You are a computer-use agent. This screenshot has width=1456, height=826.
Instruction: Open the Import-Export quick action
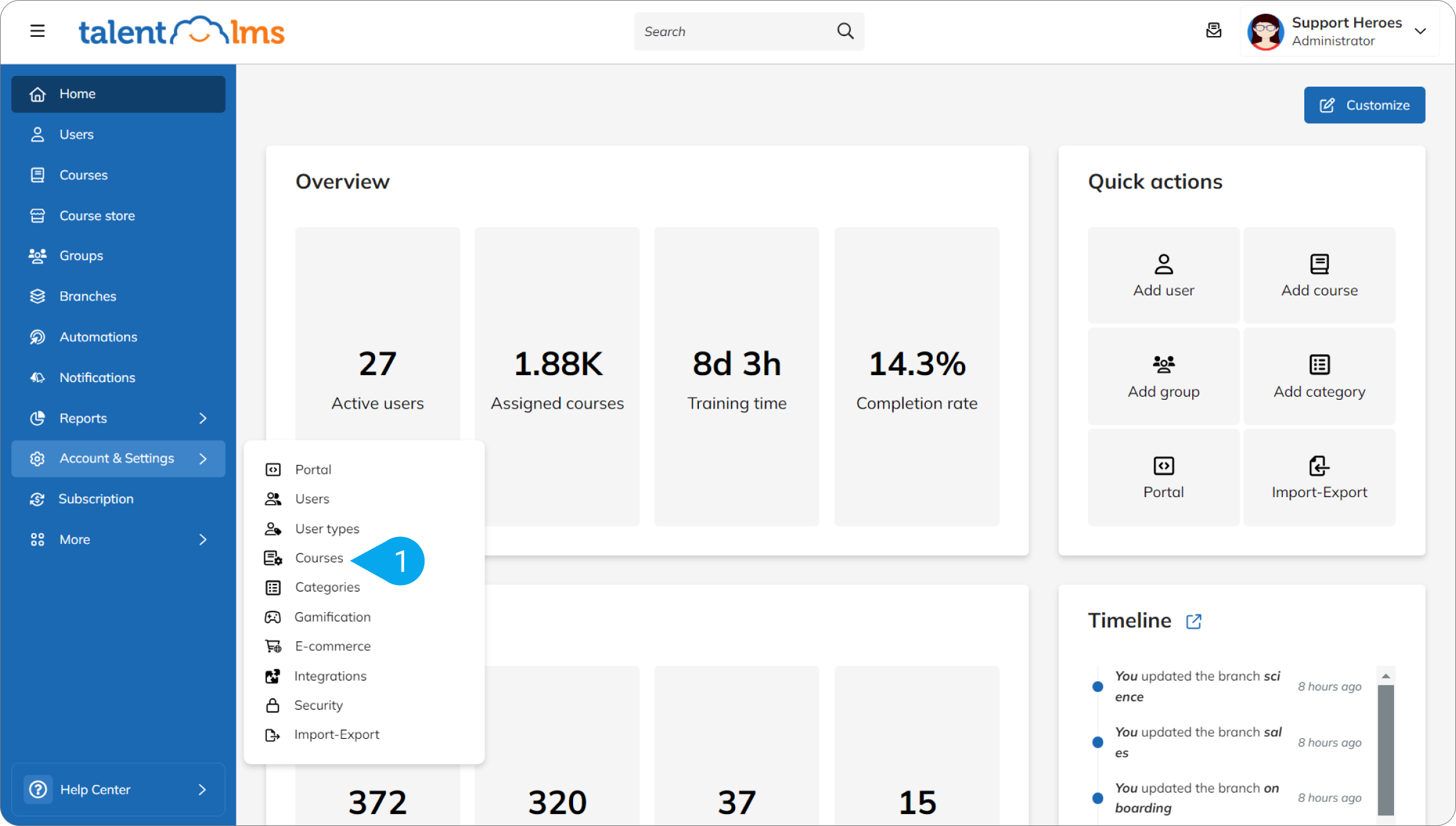pyautogui.click(x=1319, y=478)
